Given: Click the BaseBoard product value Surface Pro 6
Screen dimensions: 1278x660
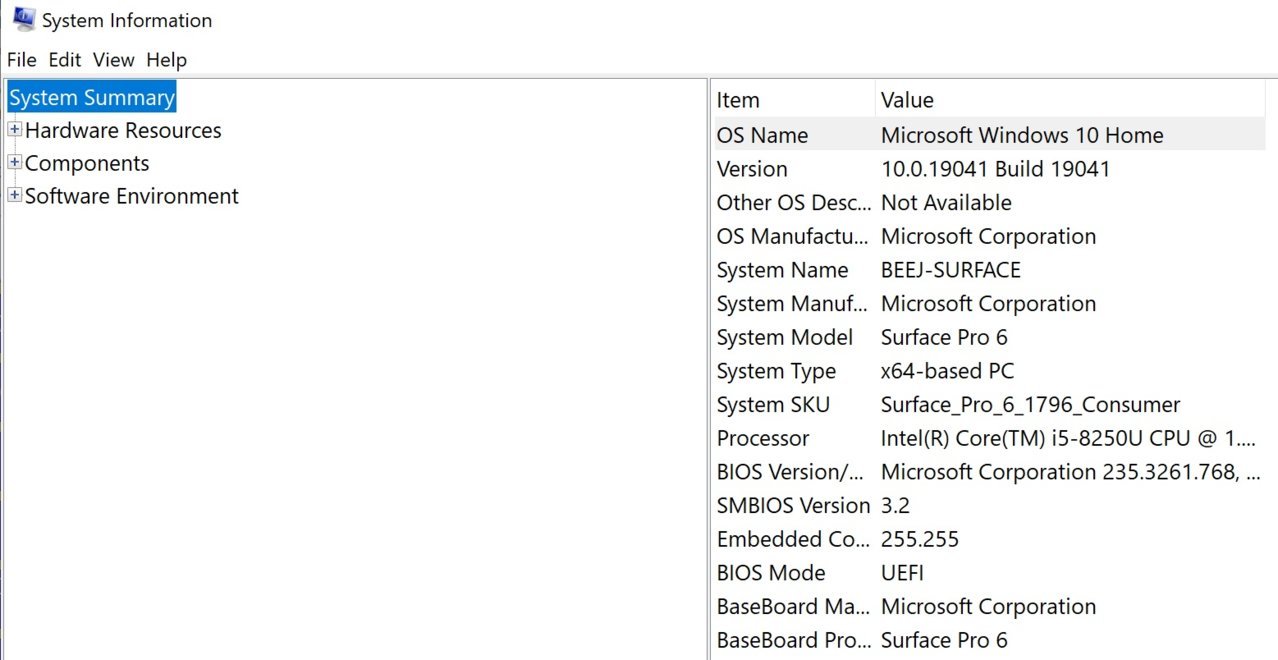Looking at the screenshot, I should [x=944, y=641].
